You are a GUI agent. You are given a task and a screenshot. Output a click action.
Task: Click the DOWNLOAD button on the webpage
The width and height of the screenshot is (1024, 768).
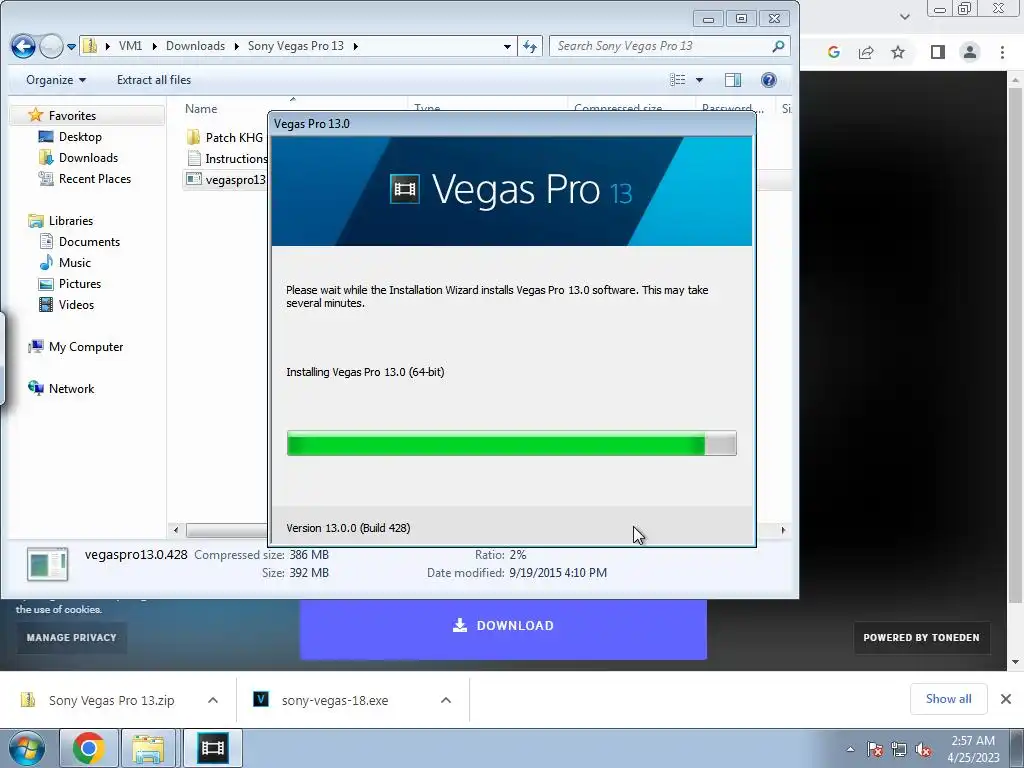[x=503, y=626]
